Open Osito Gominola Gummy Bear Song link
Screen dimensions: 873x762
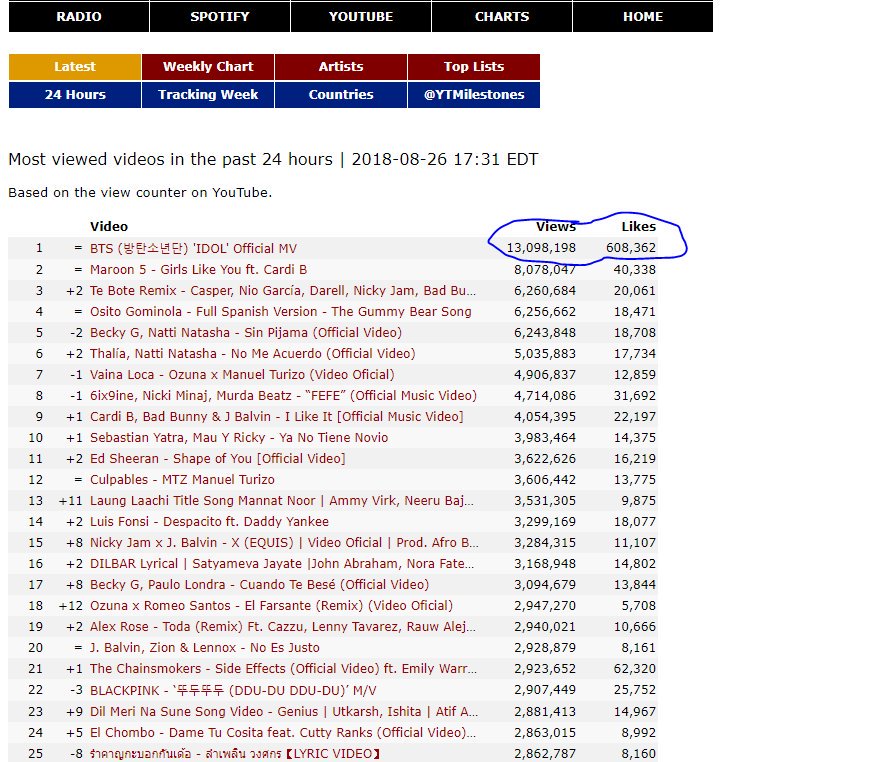click(281, 312)
